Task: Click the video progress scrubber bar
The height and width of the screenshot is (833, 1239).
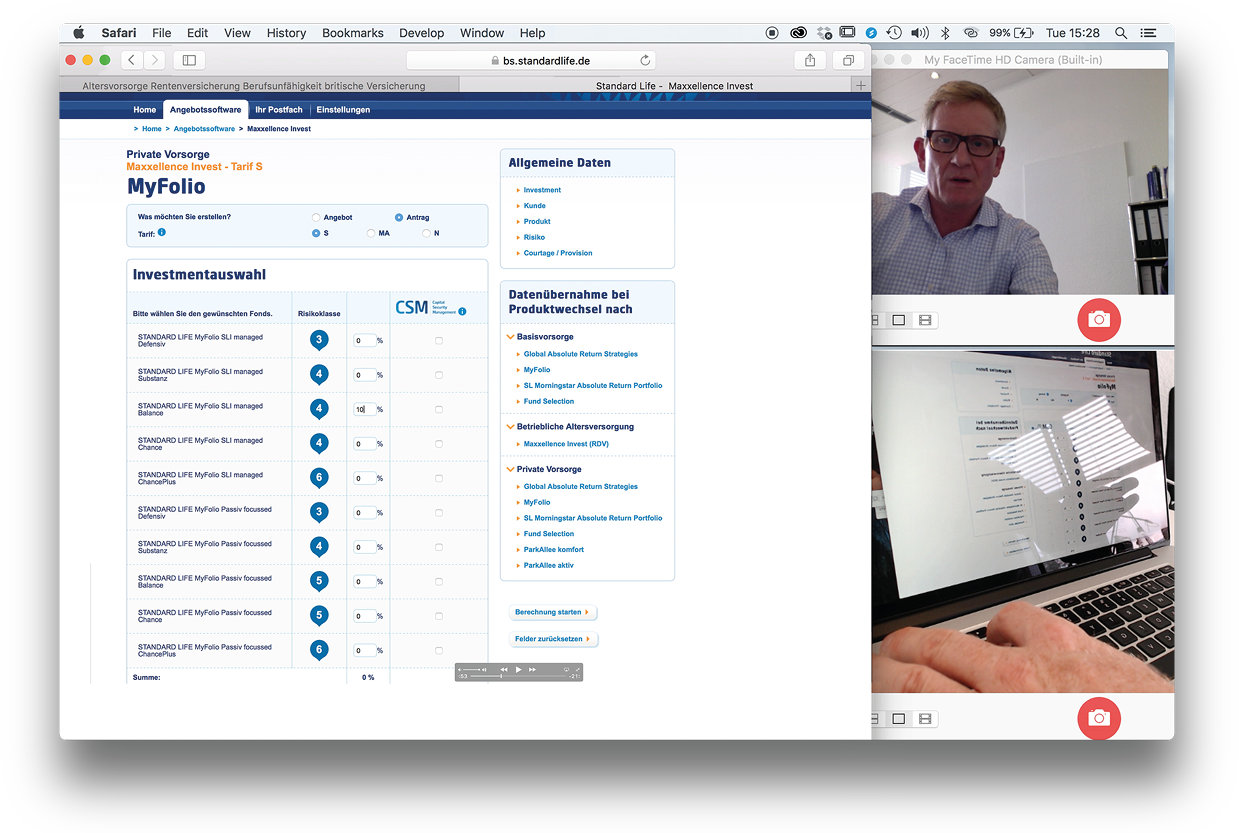Action: [x=518, y=677]
